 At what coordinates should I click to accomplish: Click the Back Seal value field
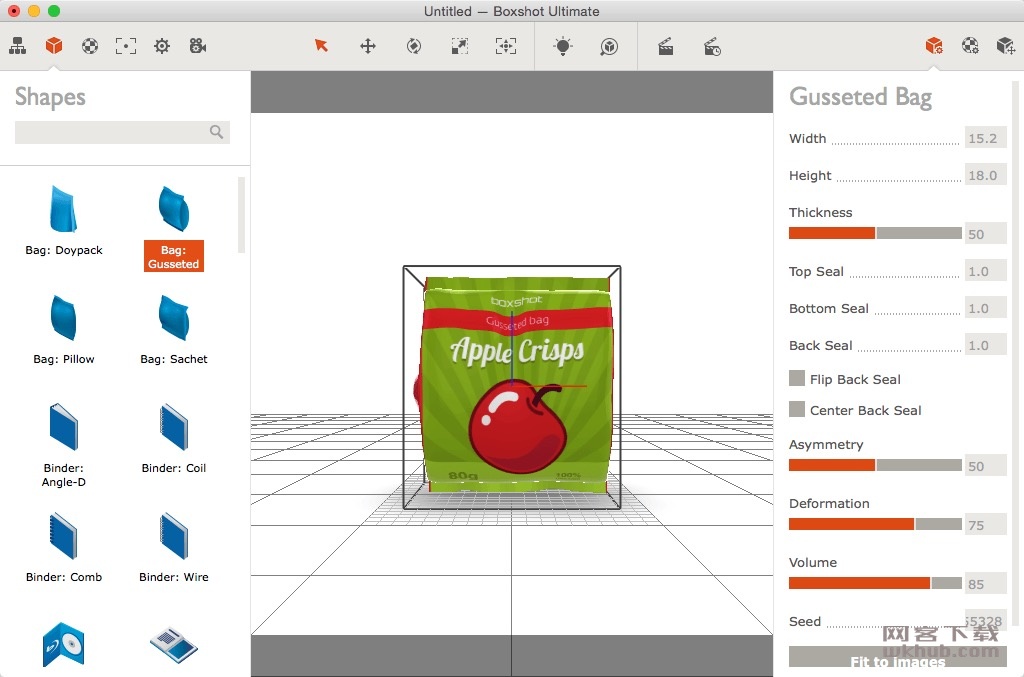click(985, 345)
